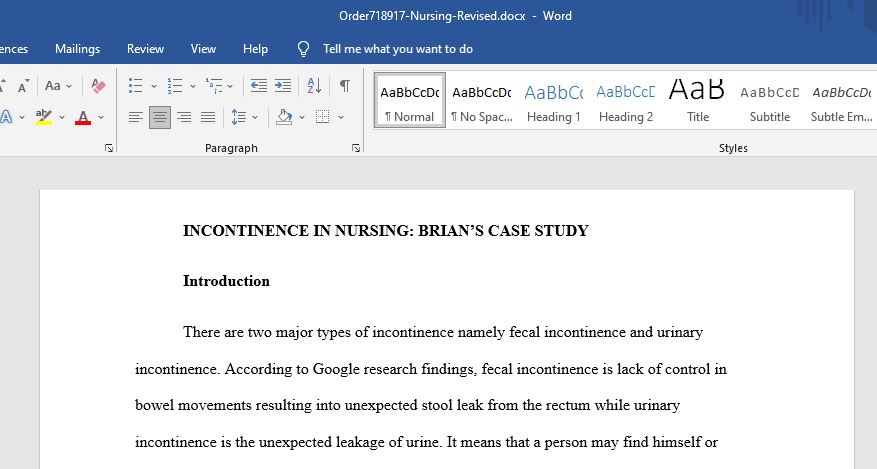Viewport: 877px width, 469px height.
Task: Apply red font color
Action: 83,117
